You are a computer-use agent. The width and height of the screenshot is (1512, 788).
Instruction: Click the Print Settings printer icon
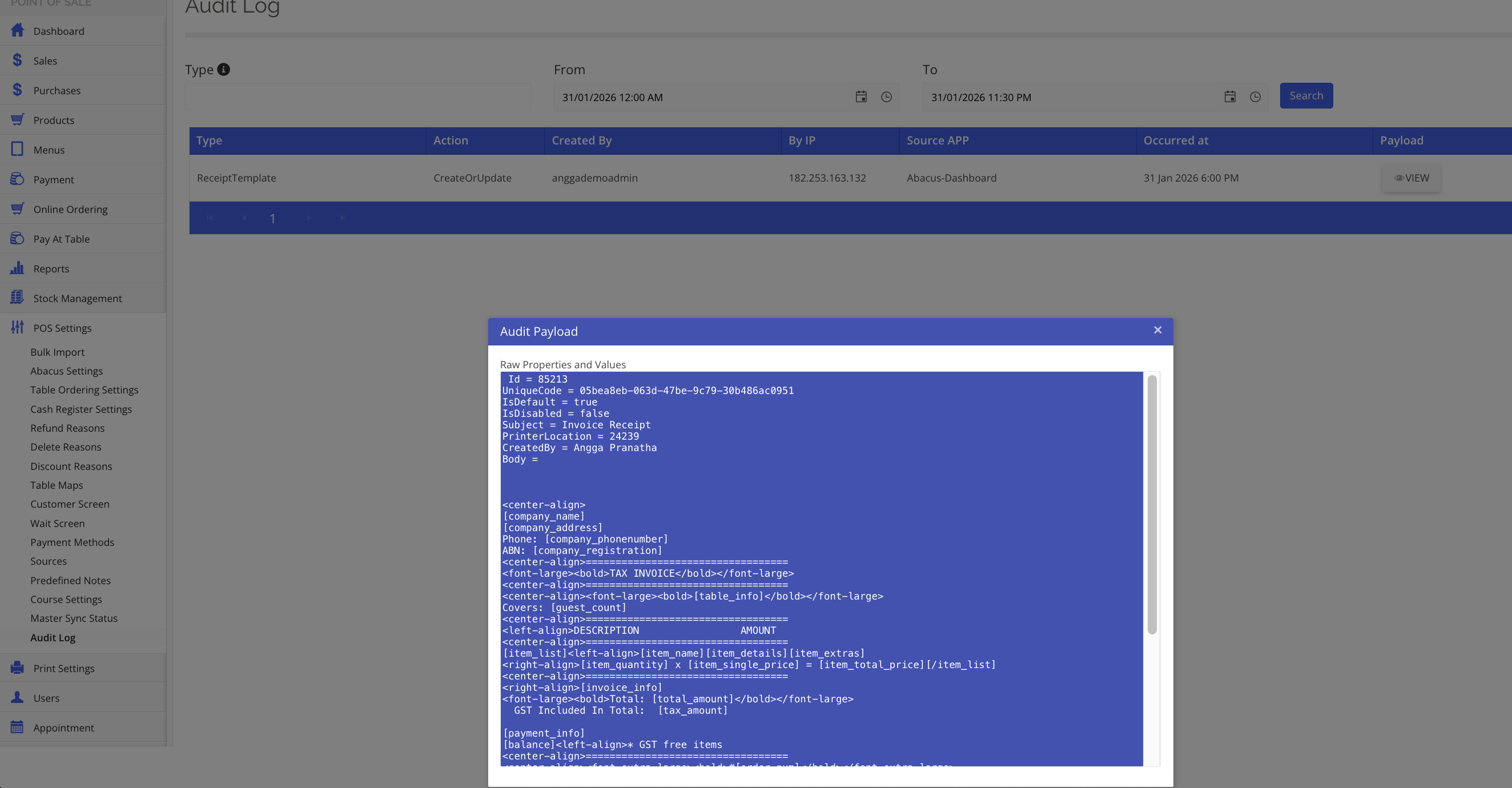[x=17, y=668]
